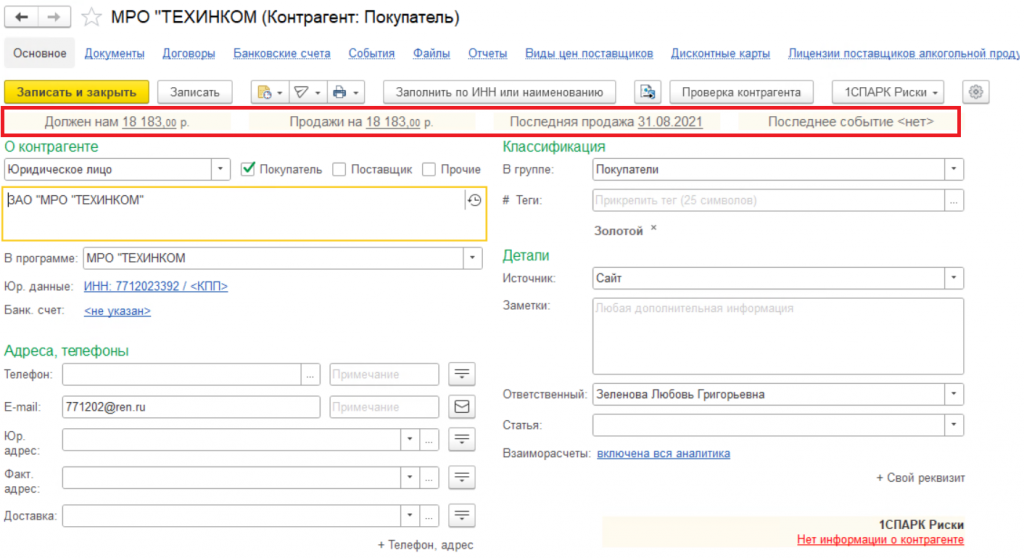This screenshot has height=558, width=1024.
Task: Focus the Телефон Примечание field
Action: tap(384, 374)
